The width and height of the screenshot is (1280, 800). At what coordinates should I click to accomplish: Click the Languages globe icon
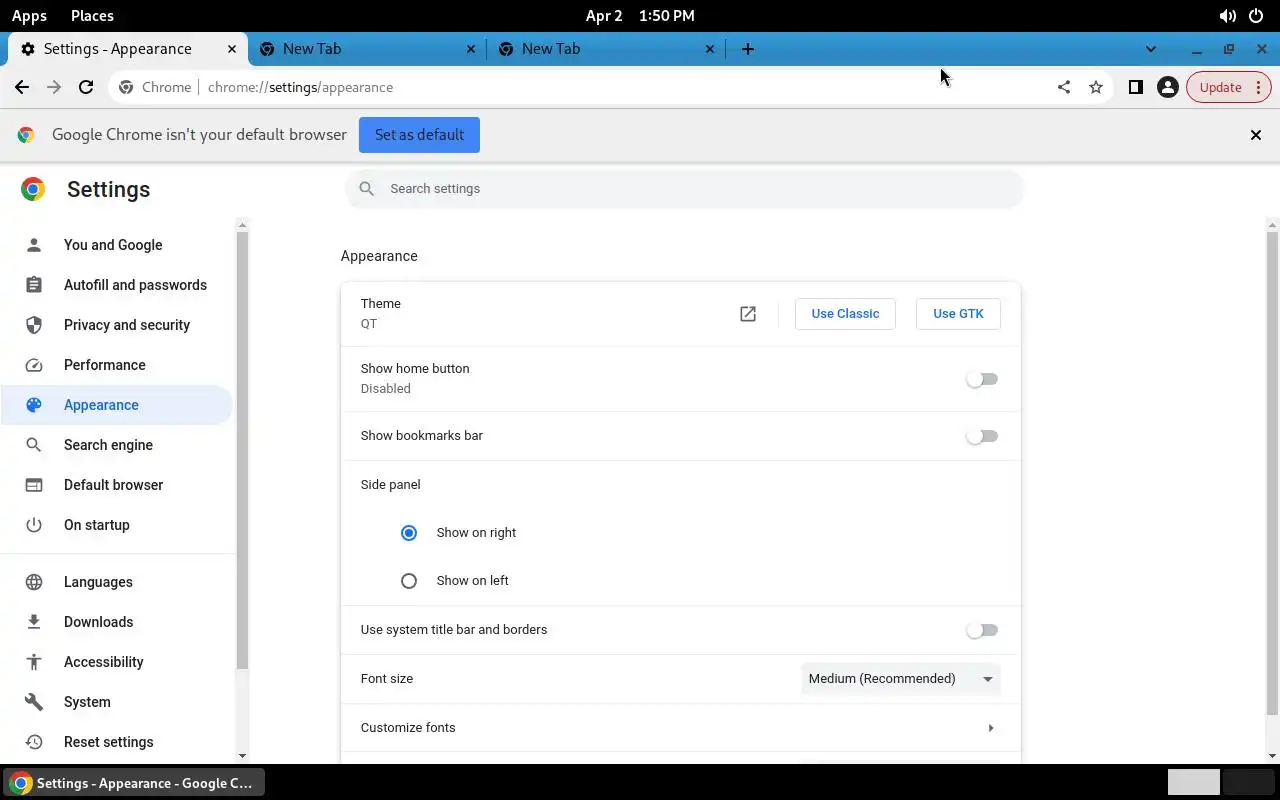(x=34, y=582)
